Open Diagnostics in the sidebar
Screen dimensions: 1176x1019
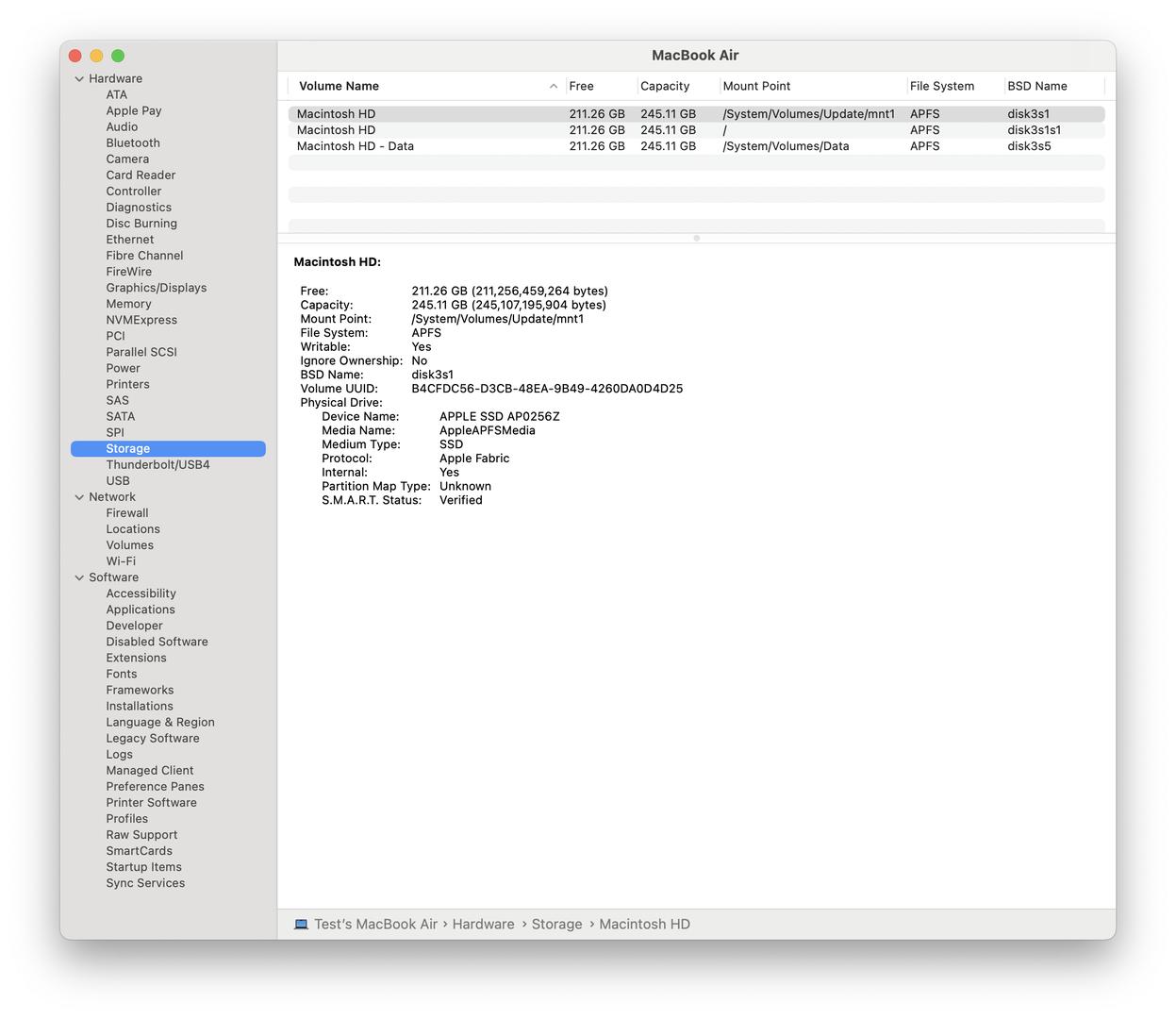coord(139,207)
